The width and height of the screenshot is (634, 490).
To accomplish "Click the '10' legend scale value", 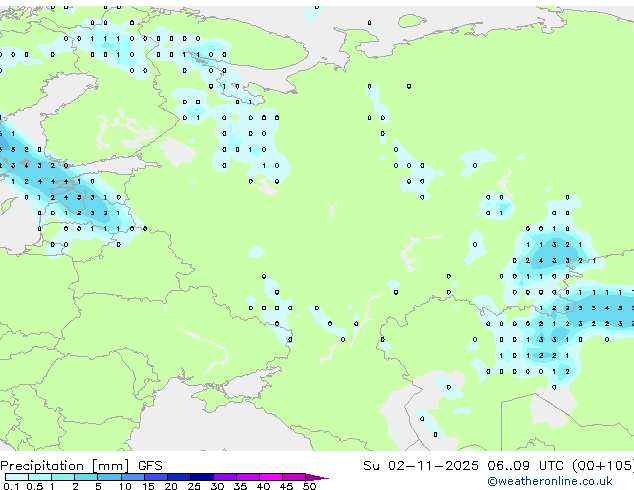I will (125, 486).
